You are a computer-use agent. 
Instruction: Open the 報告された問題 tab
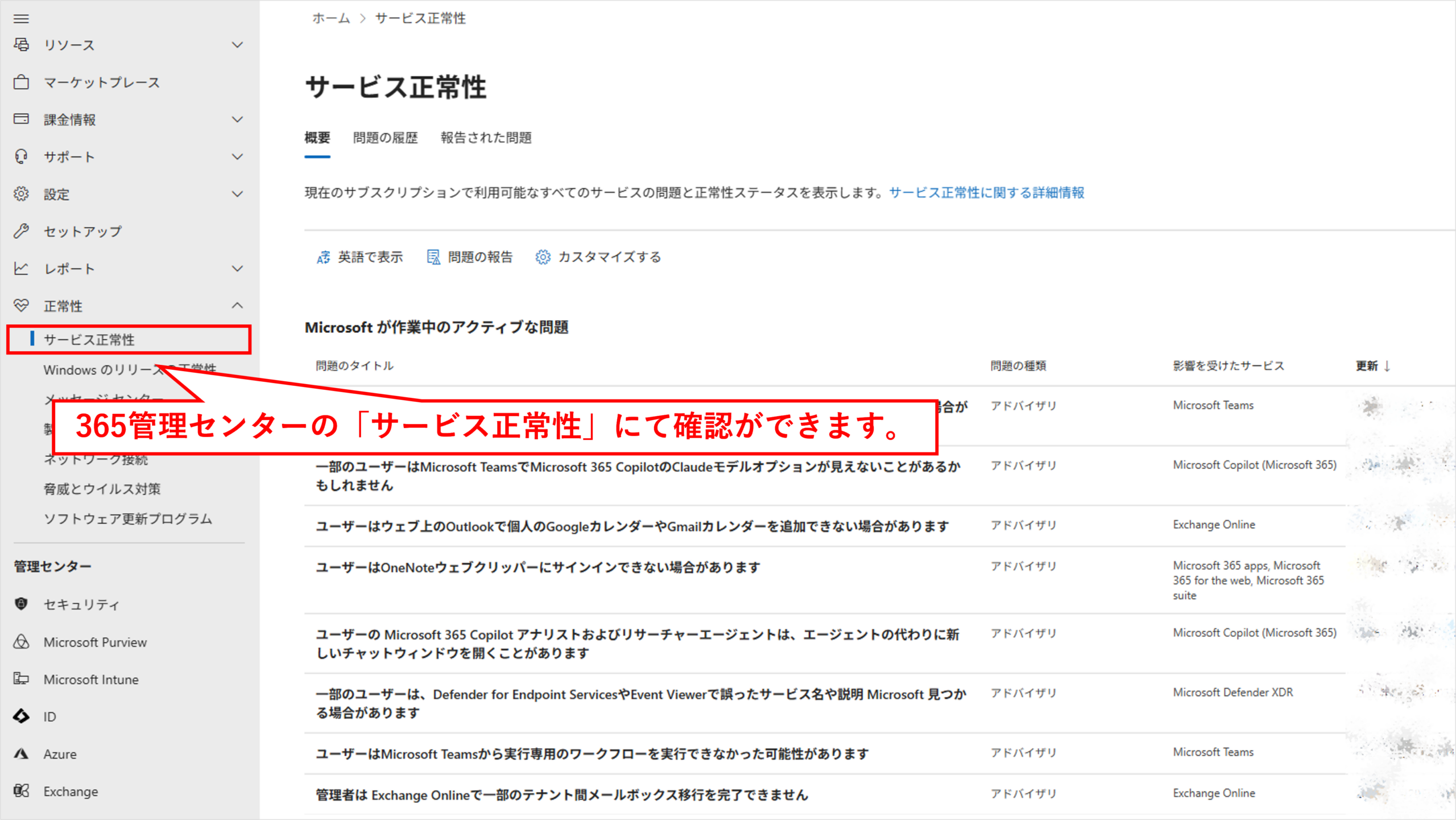coord(486,138)
